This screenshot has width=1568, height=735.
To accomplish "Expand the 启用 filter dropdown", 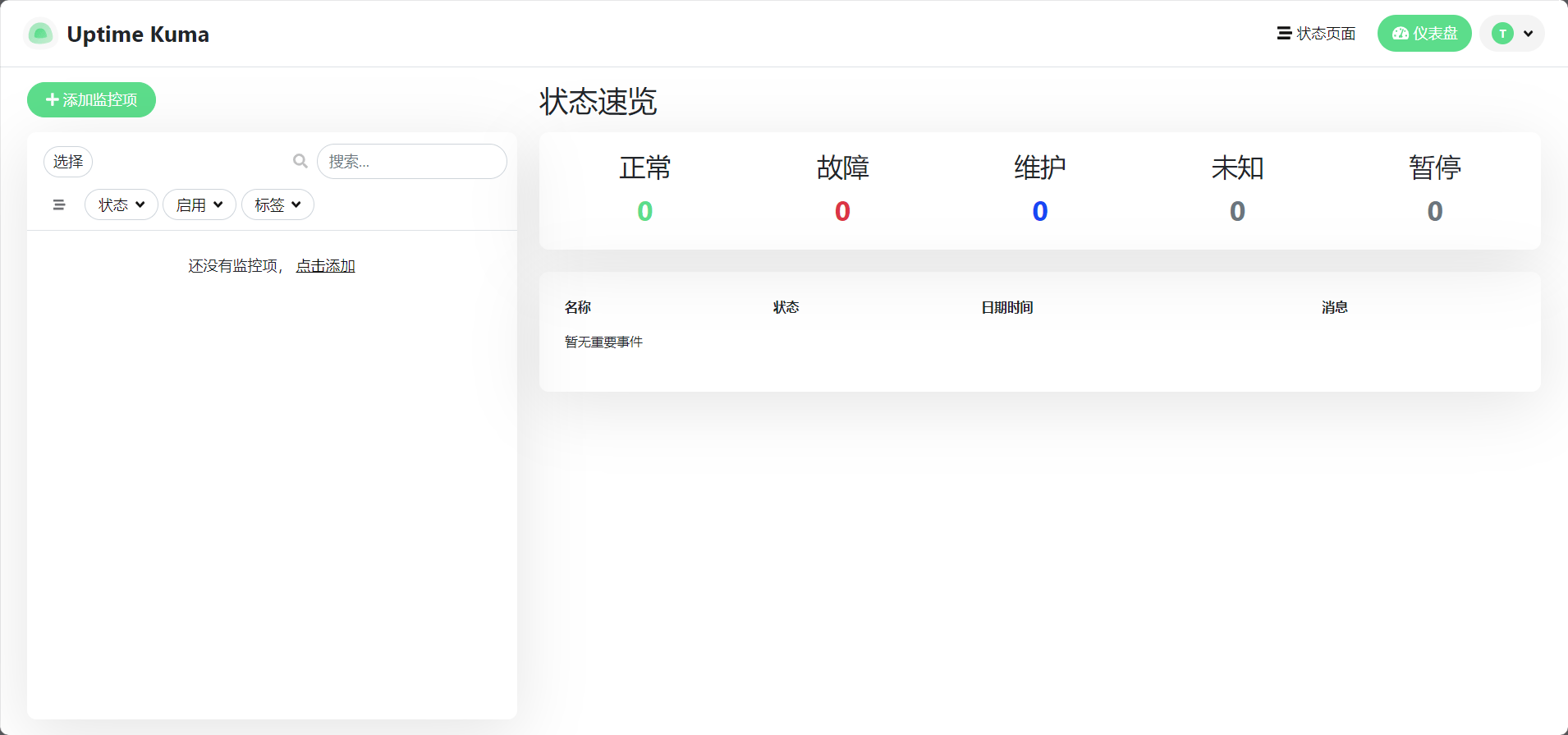I will pyautogui.click(x=199, y=205).
